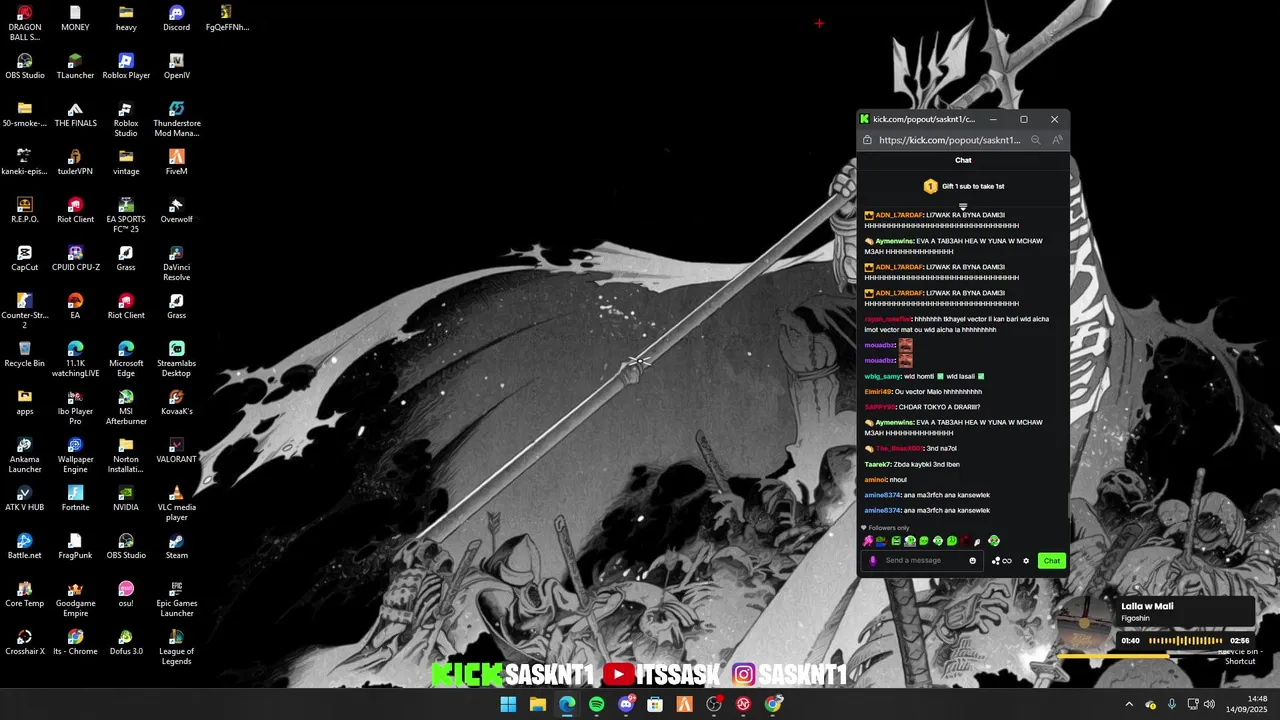The width and height of the screenshot is (1280, 720).
Task: Select the League of Legends desktop icon
Action: click(x=176, y=647)
